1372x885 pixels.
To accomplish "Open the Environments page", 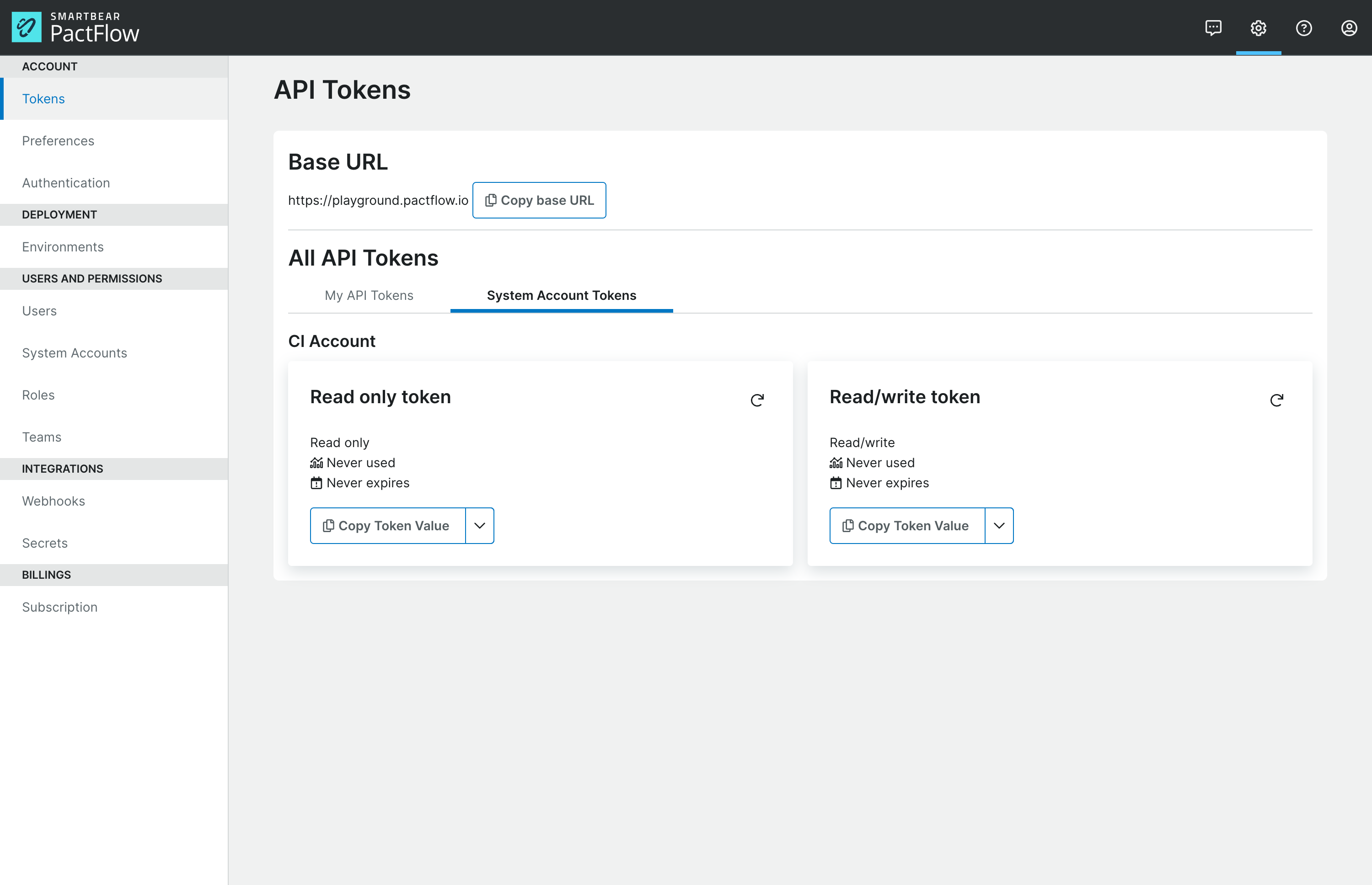I will tap(63, 246).
